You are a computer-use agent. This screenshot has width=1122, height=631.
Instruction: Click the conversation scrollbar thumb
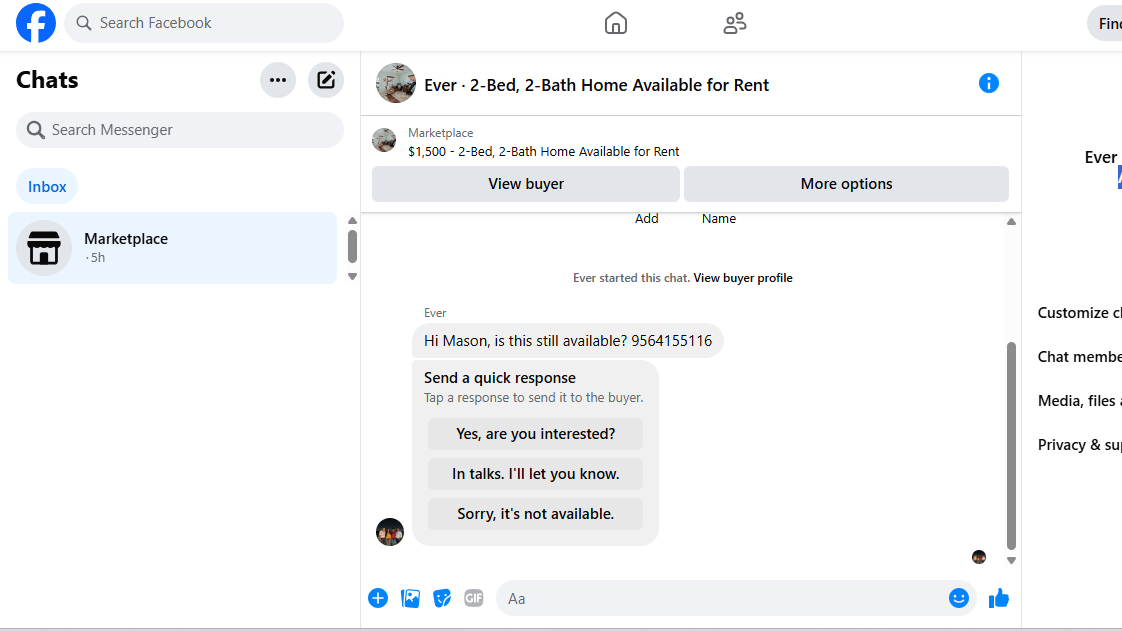(x=1011, y=446)
